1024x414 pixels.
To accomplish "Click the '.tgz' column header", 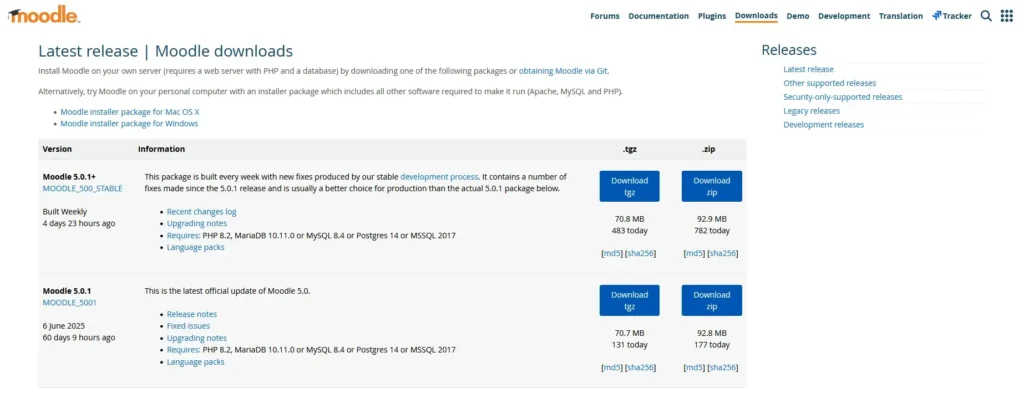I will coord(630,149).
